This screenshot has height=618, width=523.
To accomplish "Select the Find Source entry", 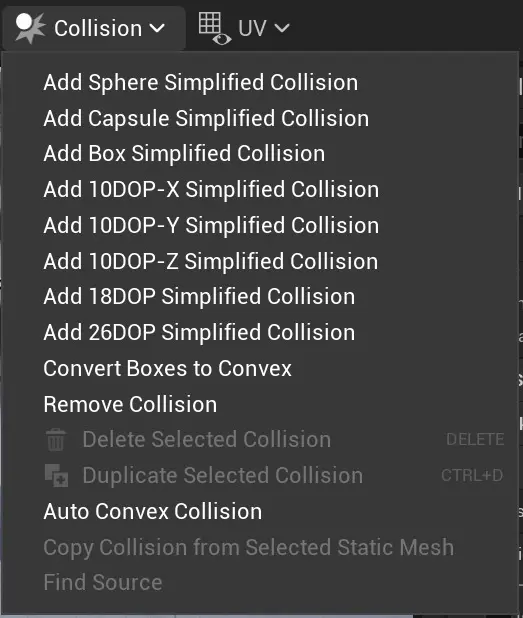I will click(103, 583).
